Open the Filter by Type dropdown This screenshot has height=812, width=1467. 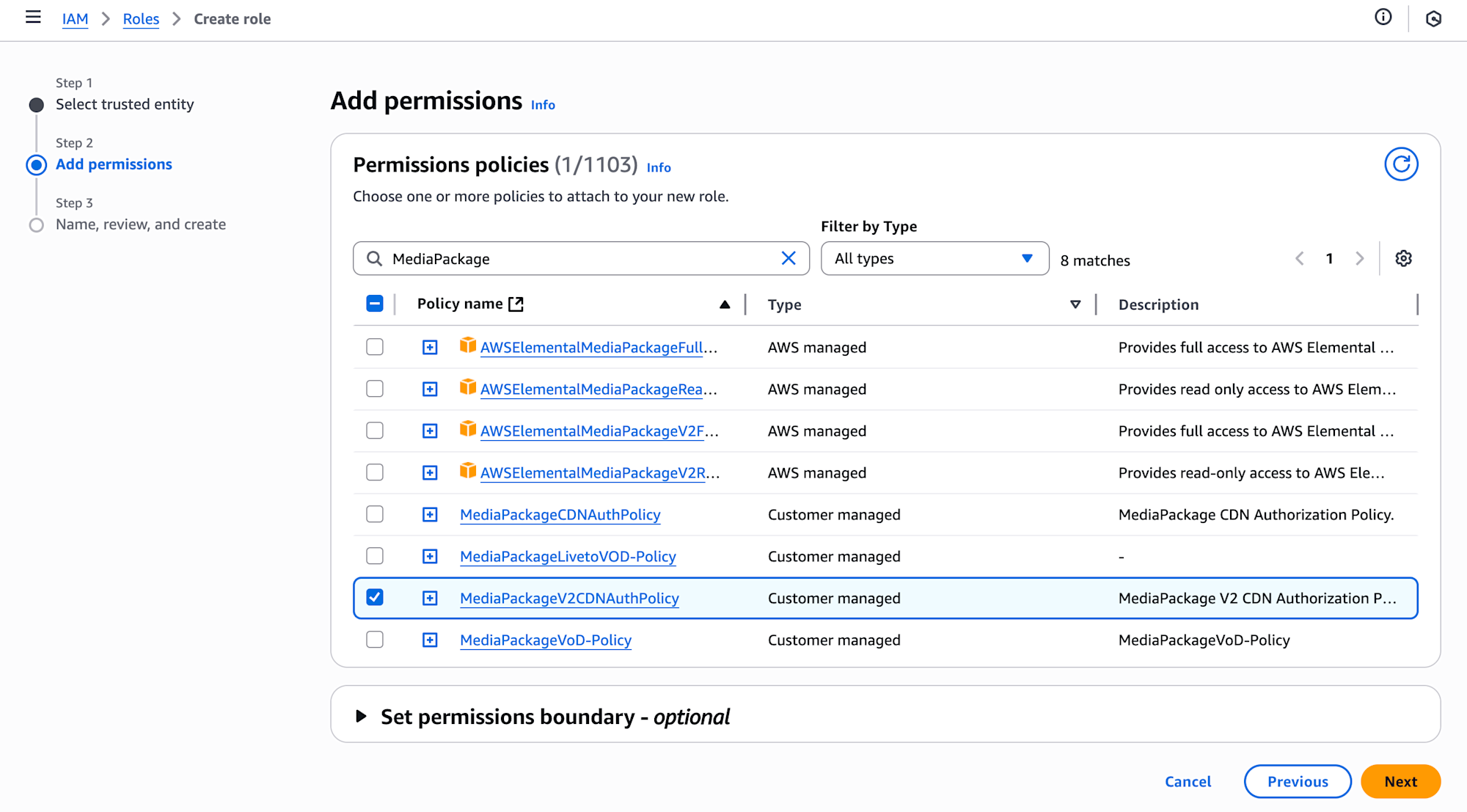(934, 259)
